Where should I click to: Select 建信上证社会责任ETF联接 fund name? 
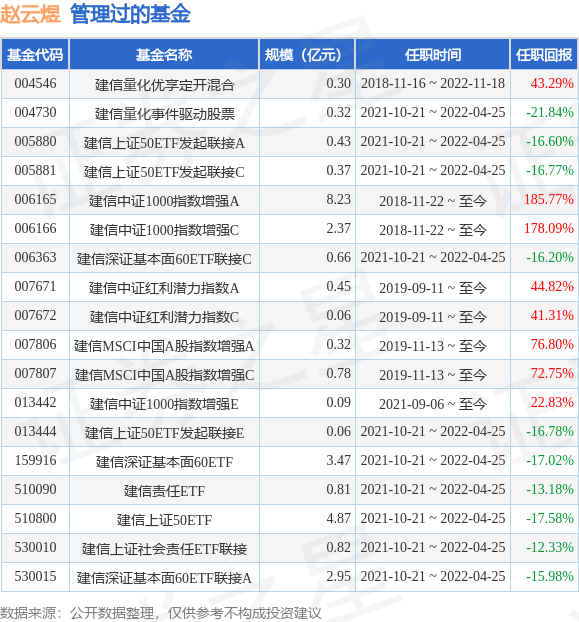pos(164,549)
